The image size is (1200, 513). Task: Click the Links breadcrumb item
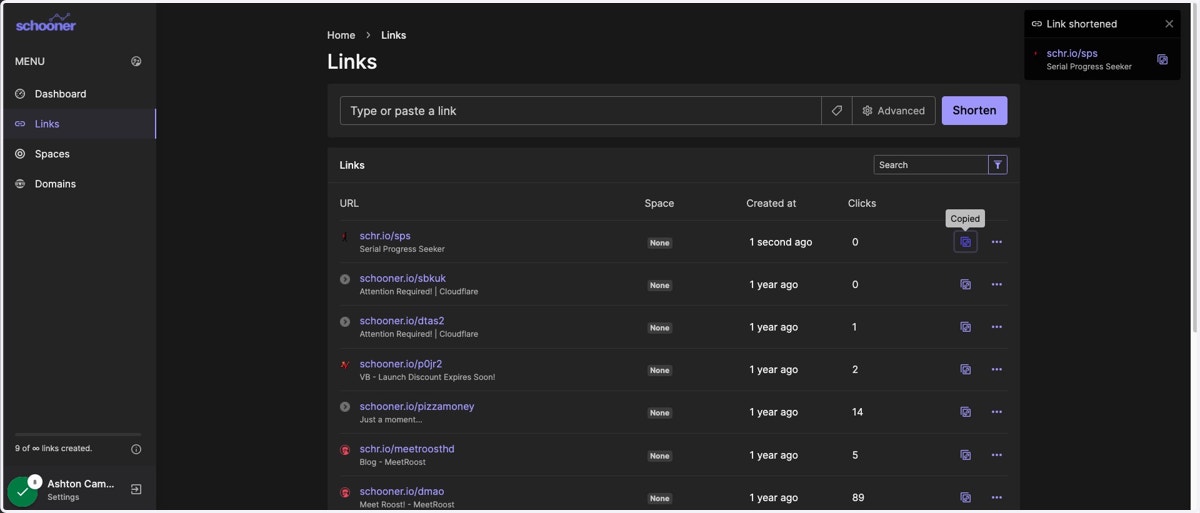pos(393,35)
